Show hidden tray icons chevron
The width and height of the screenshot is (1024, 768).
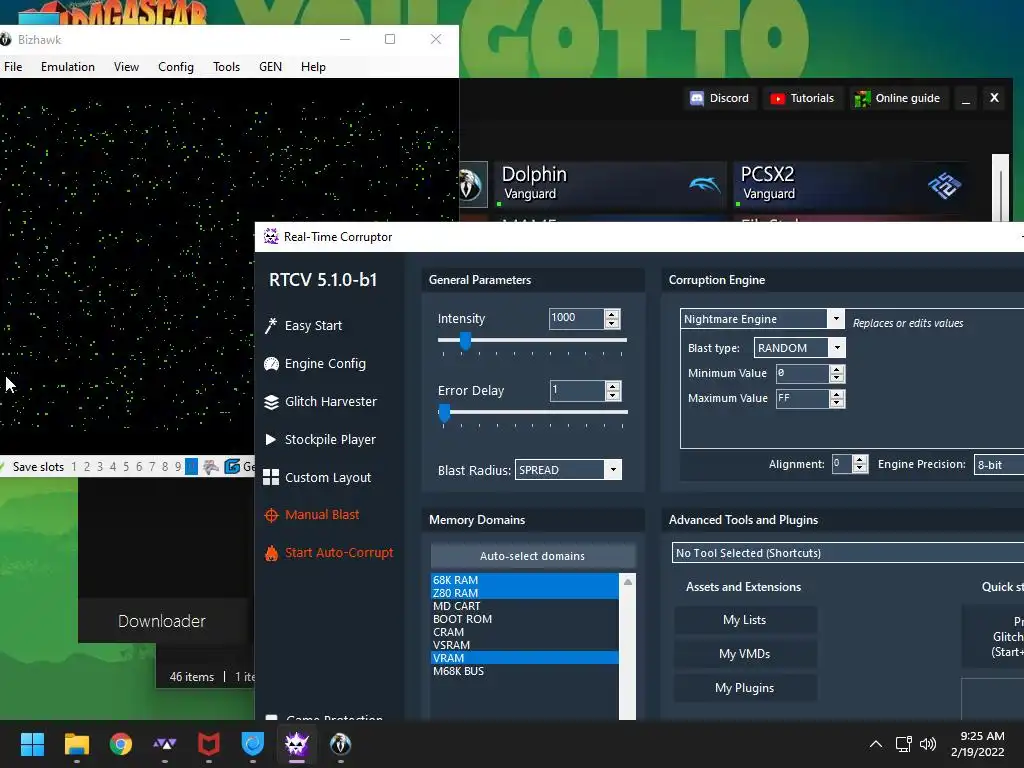pos(876,744)
